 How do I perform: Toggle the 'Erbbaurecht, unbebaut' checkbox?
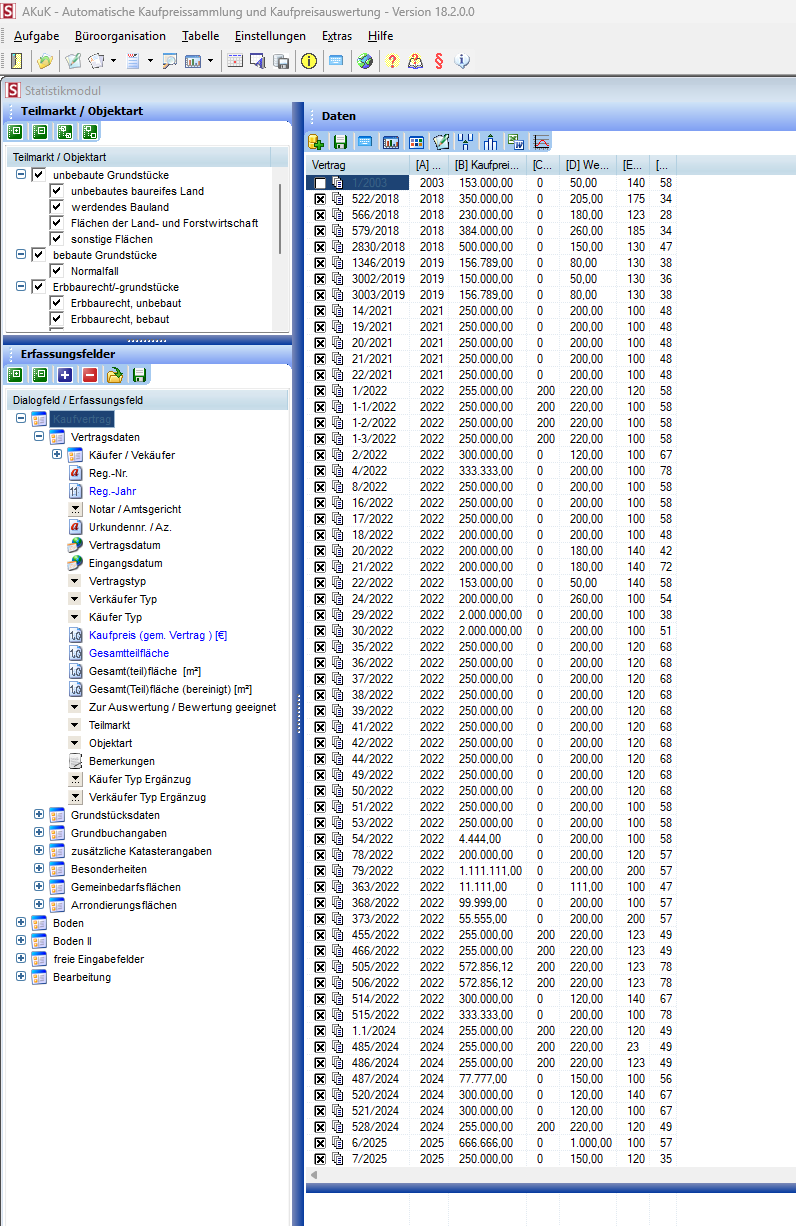(x=57, y=303)
